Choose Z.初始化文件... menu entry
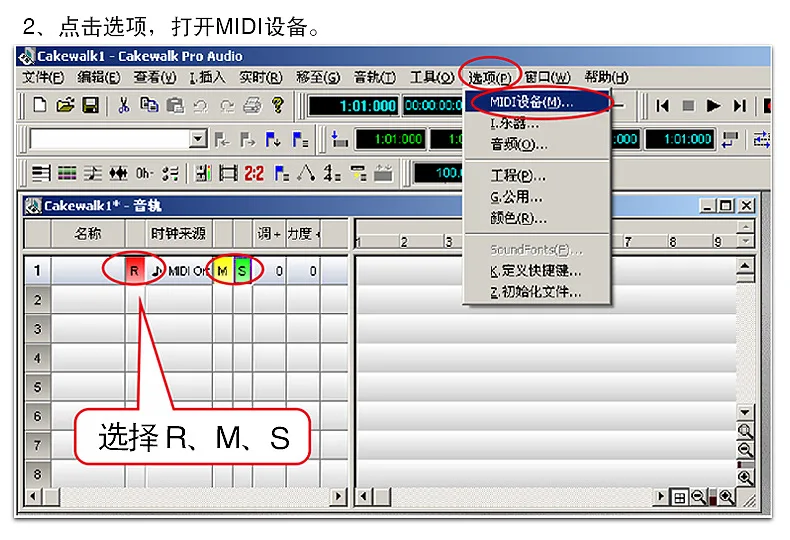790x540 pixels. click(537, 292)
